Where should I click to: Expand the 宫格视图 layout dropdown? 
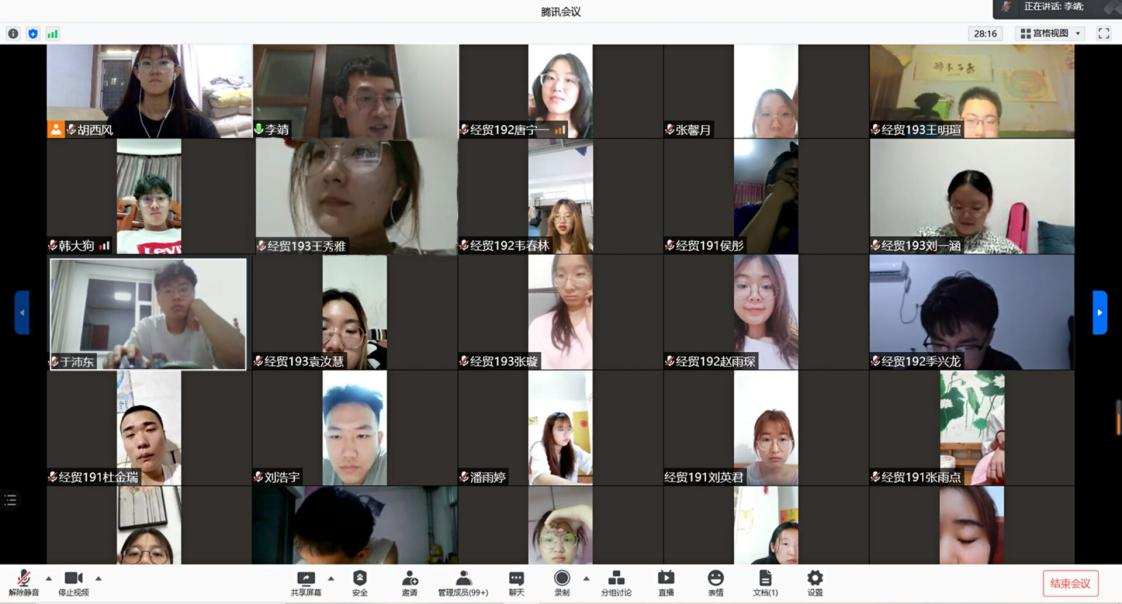pos(1050,33)
